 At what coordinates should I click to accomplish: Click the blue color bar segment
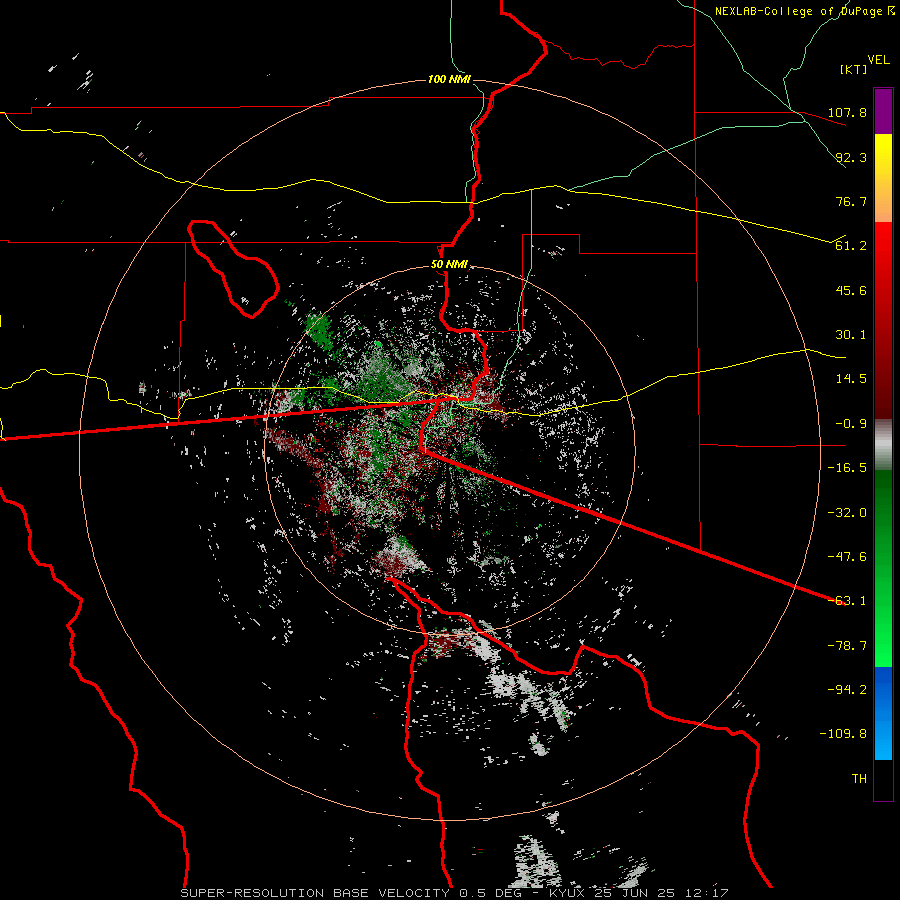tap(883, 713)
